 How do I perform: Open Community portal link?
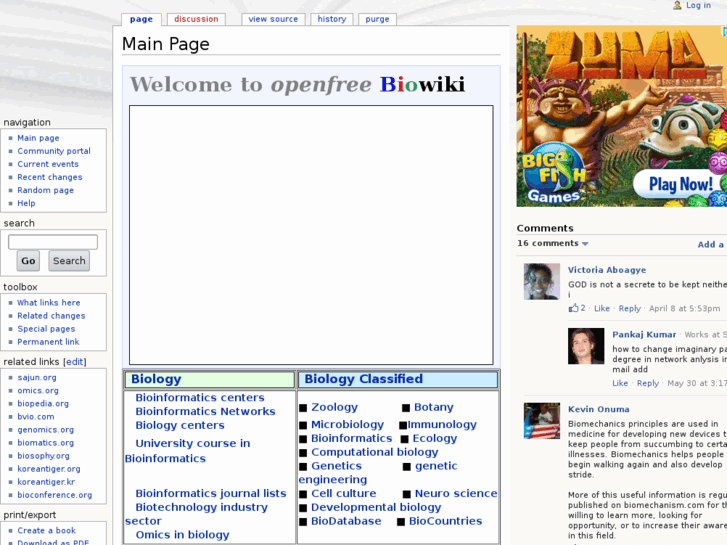(54, 151)
